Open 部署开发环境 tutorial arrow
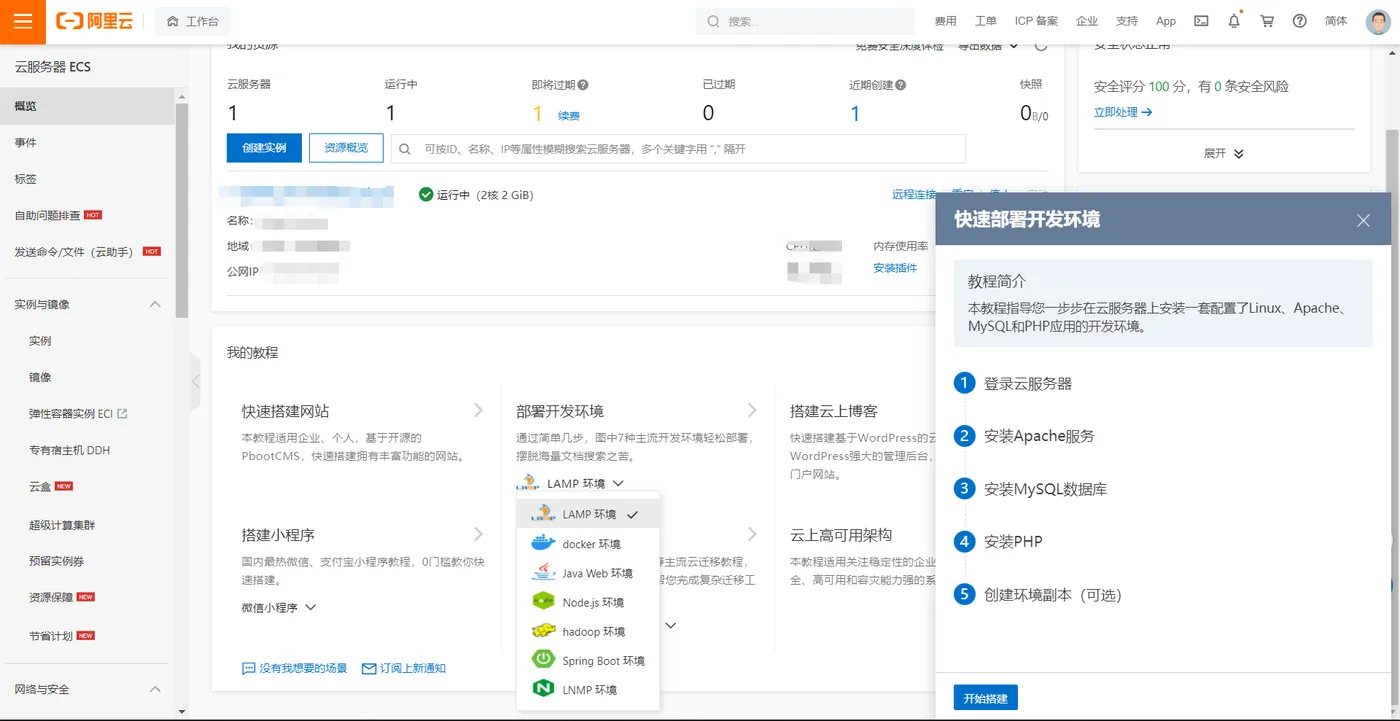The image size is (1400, 721). (752, 410)
